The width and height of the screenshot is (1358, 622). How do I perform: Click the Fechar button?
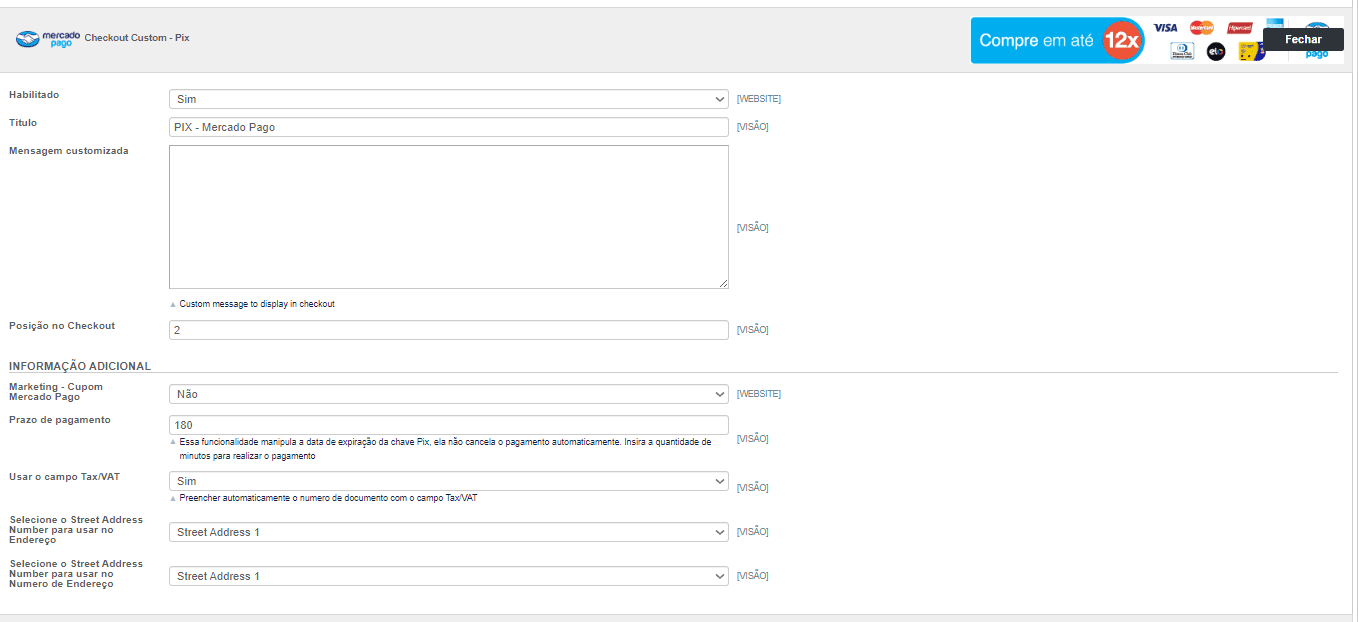(x=1303, y=39)
